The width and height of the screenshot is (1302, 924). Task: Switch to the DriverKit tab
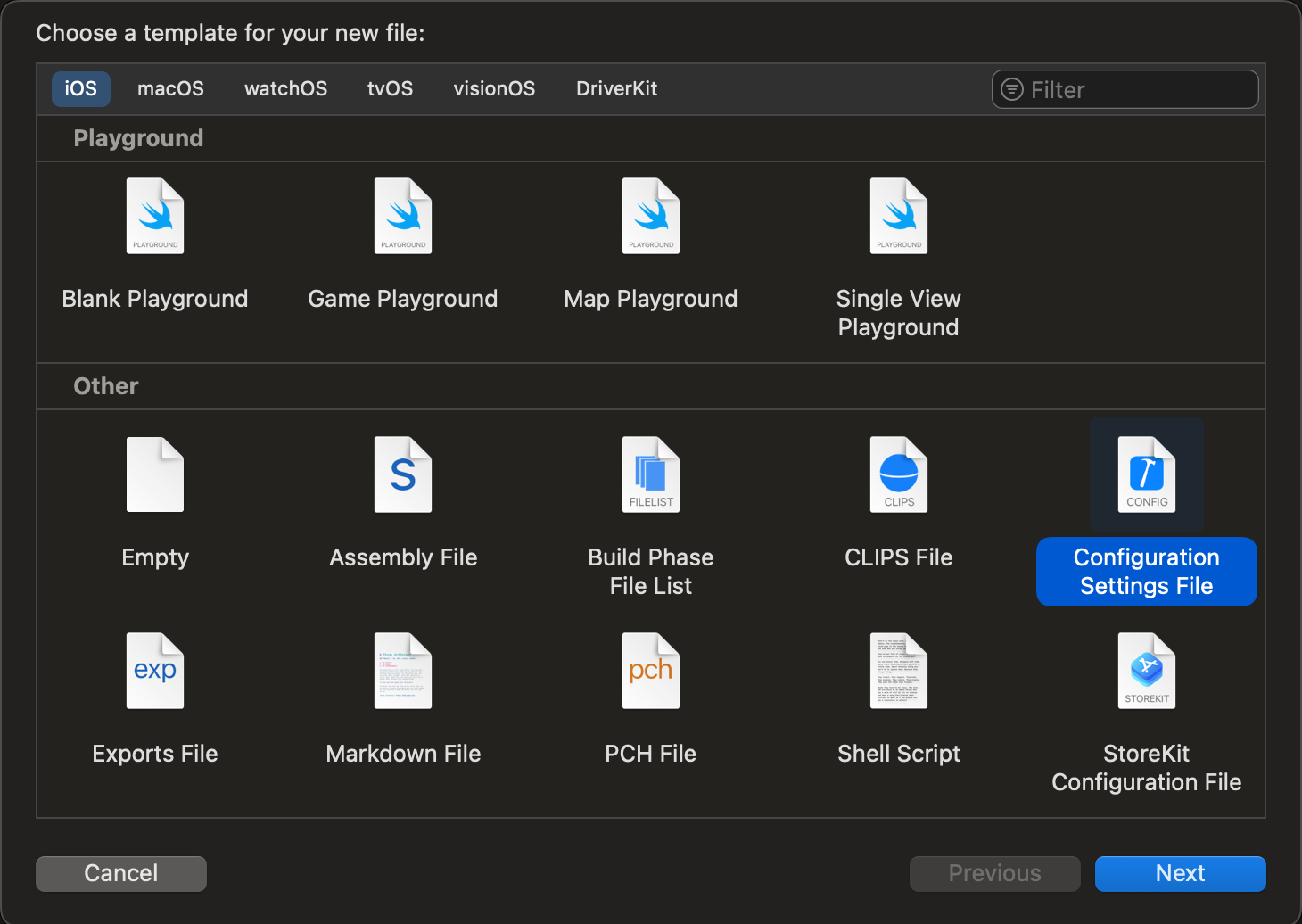616,88
